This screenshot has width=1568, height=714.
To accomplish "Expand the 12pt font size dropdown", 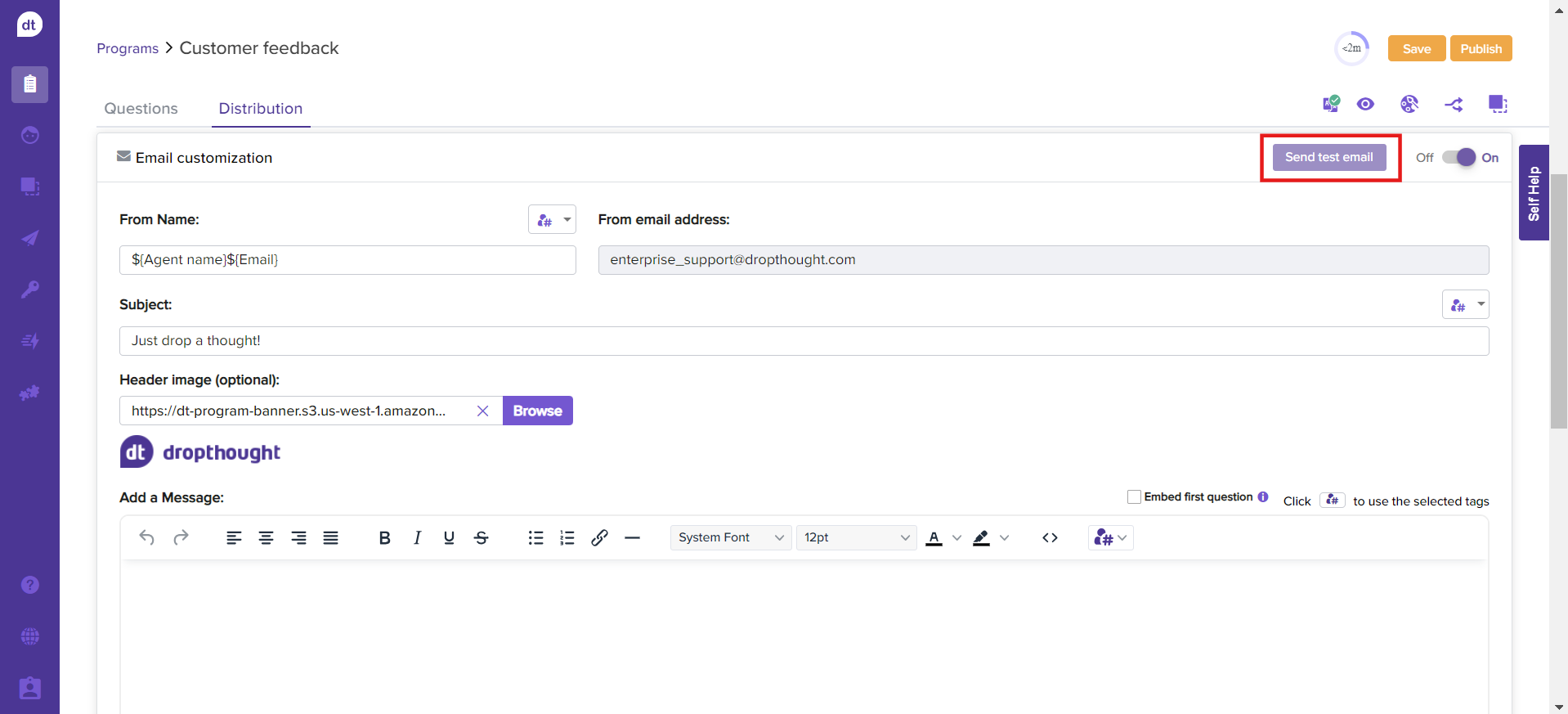I will point(855,538).
